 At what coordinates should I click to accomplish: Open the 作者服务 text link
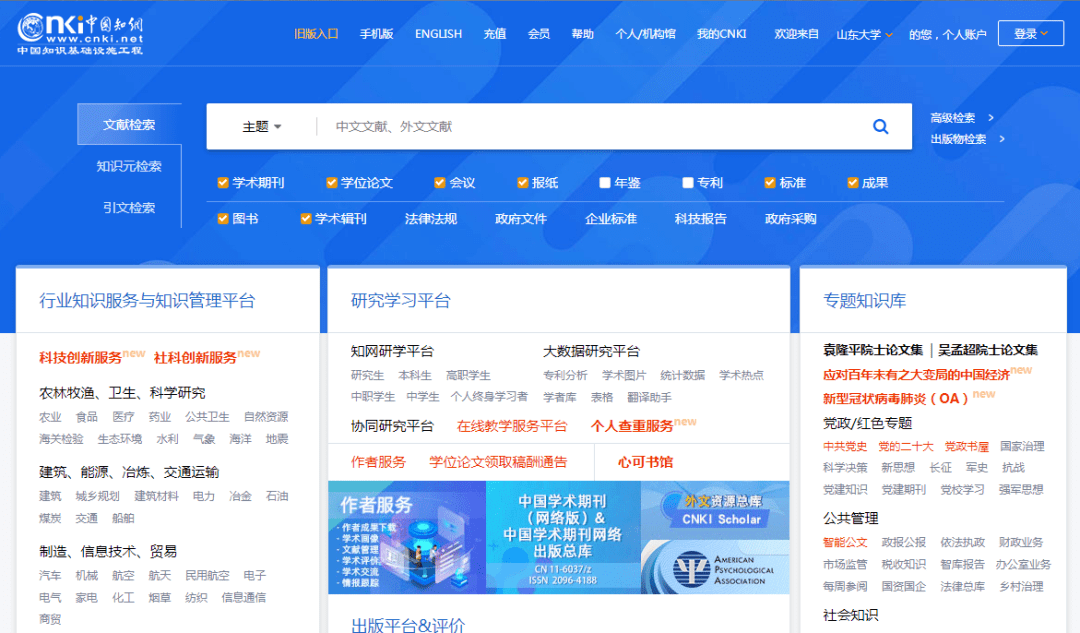pos(378,462)
